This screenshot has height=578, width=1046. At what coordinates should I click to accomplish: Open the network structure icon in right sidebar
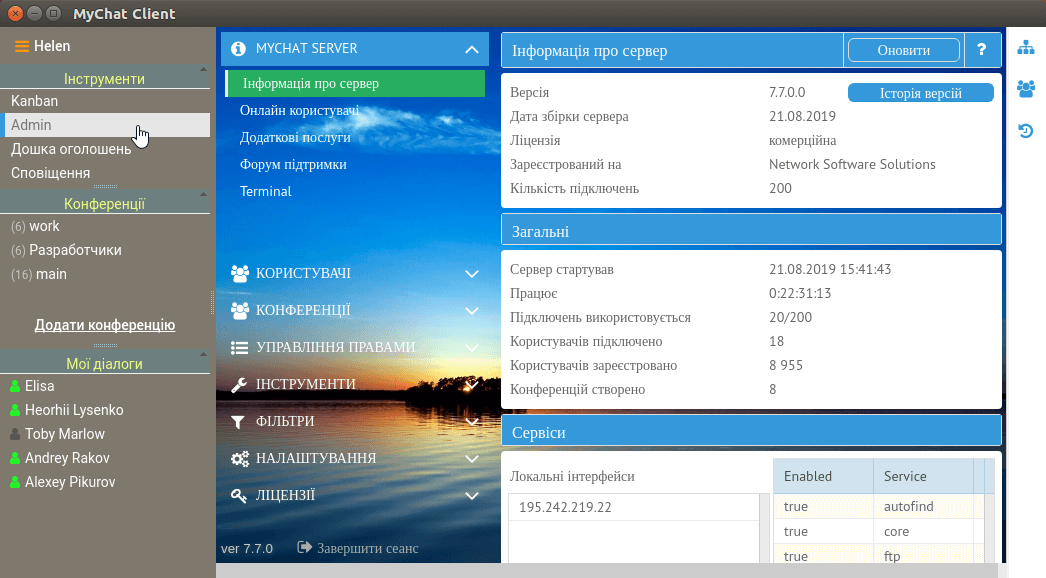1025,48
